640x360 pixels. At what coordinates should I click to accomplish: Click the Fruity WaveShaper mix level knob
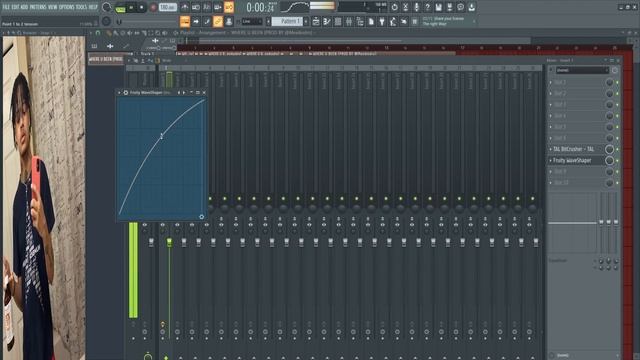point(609,160)
